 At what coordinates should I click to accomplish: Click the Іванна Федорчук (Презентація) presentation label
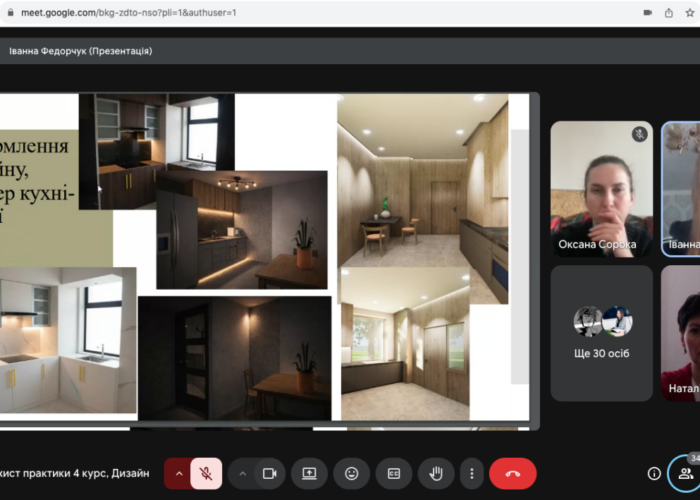(80, 50)
